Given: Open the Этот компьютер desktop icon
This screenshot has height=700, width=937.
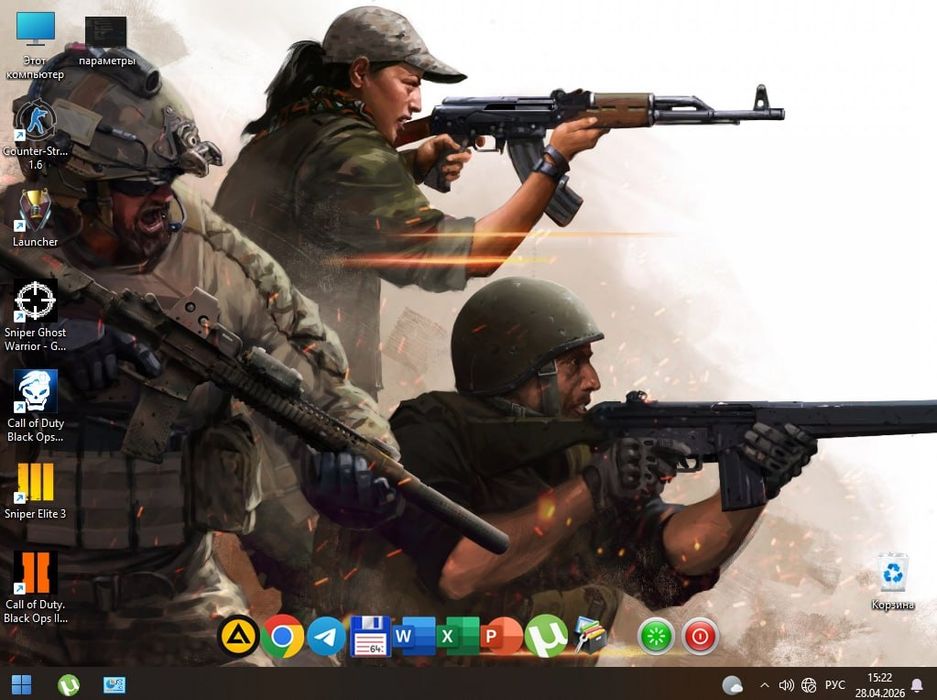Looking at the screenshot, I should pos(35,47).
